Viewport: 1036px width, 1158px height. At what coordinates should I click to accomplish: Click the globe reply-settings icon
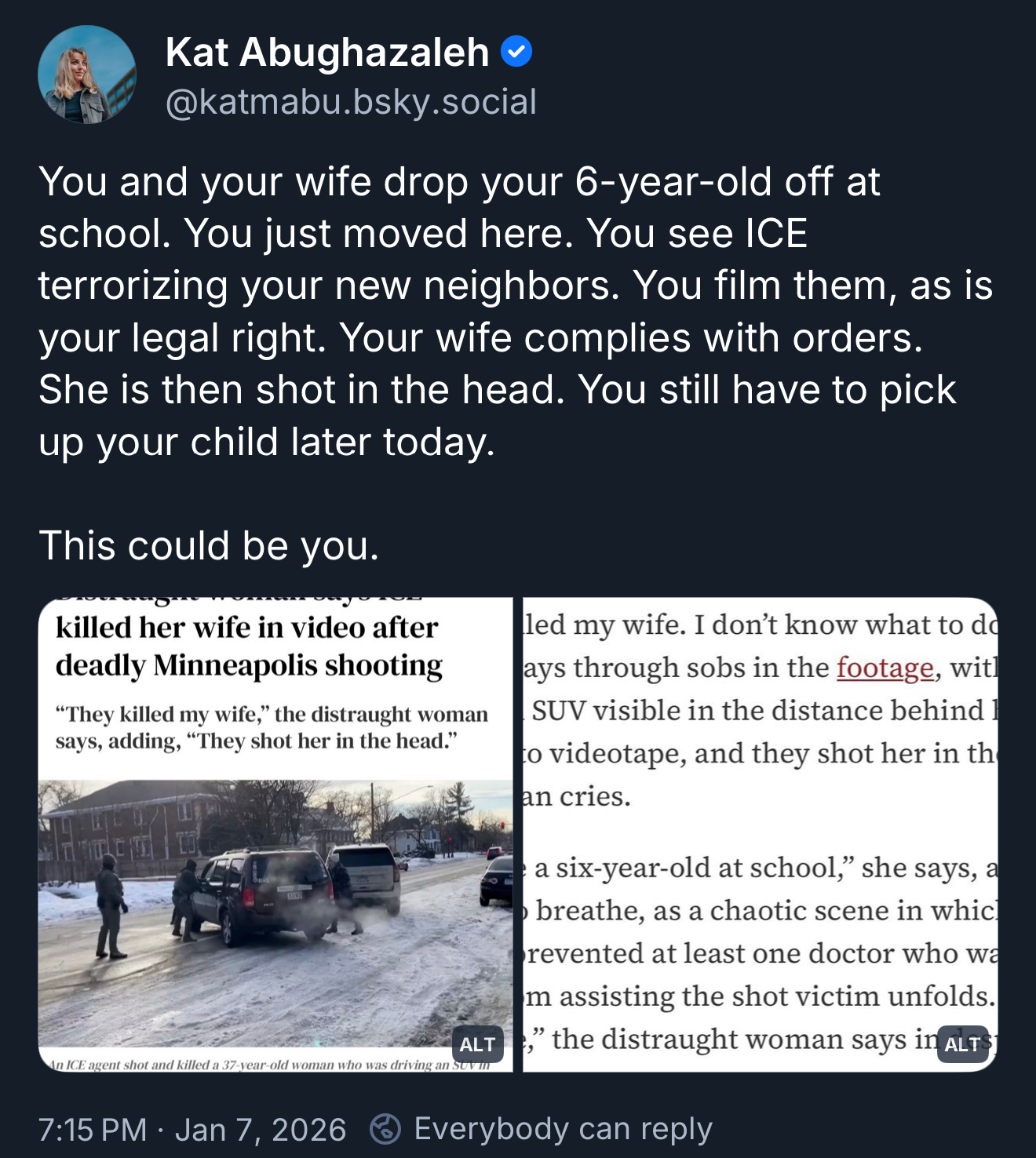point(385,1129)
